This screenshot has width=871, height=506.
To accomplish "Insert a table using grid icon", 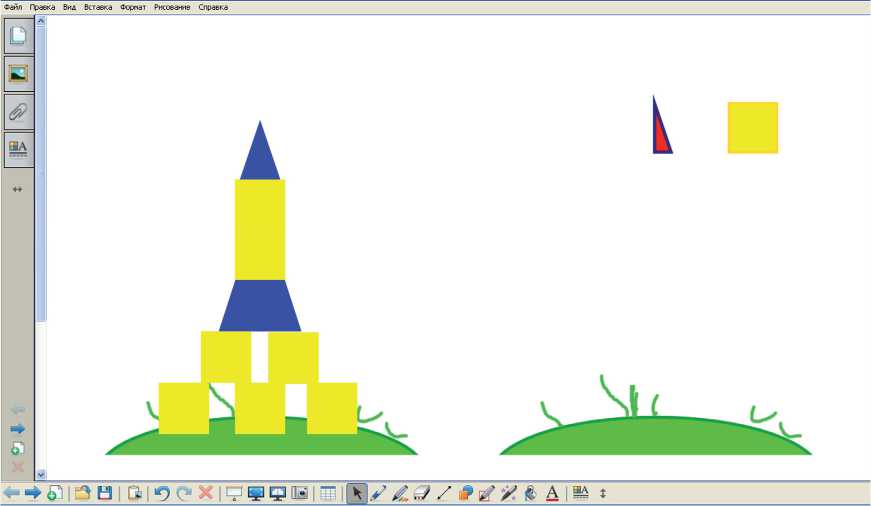I will coord(328,493).
